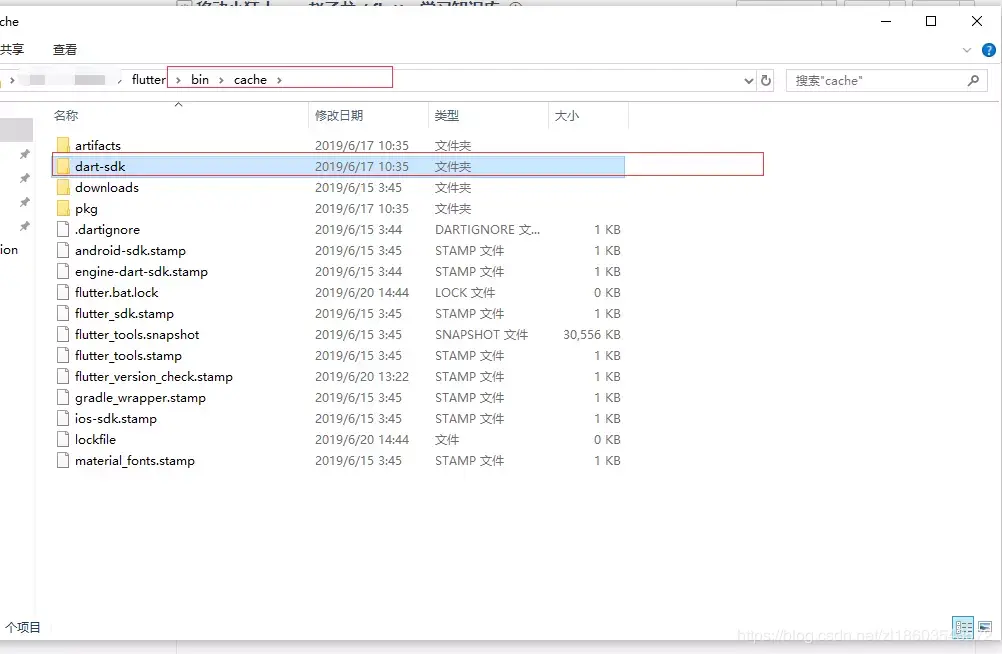This screenshot has width=1002, height=654.
Task: Click the flutter_tools.stamp file icon
Action: (63, 355)
